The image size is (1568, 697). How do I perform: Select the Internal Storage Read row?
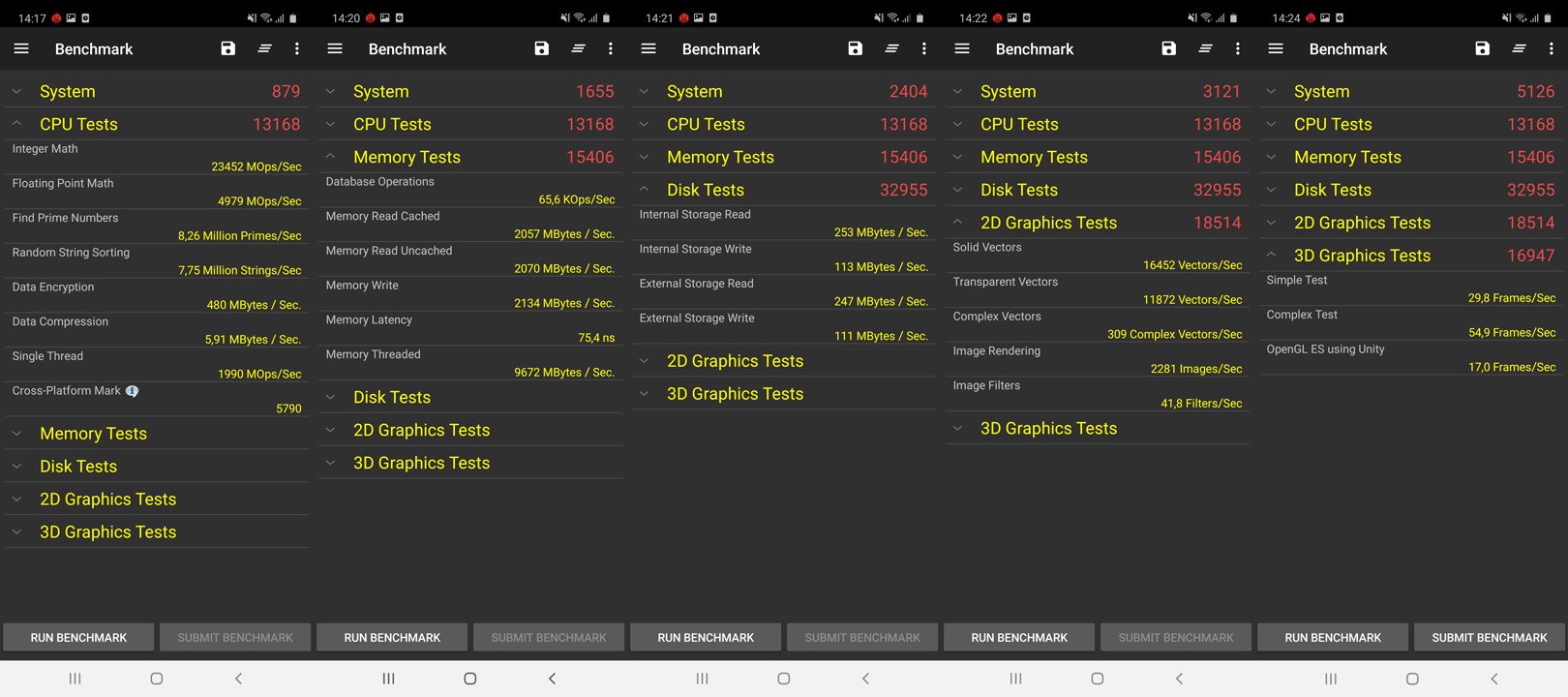784,224
